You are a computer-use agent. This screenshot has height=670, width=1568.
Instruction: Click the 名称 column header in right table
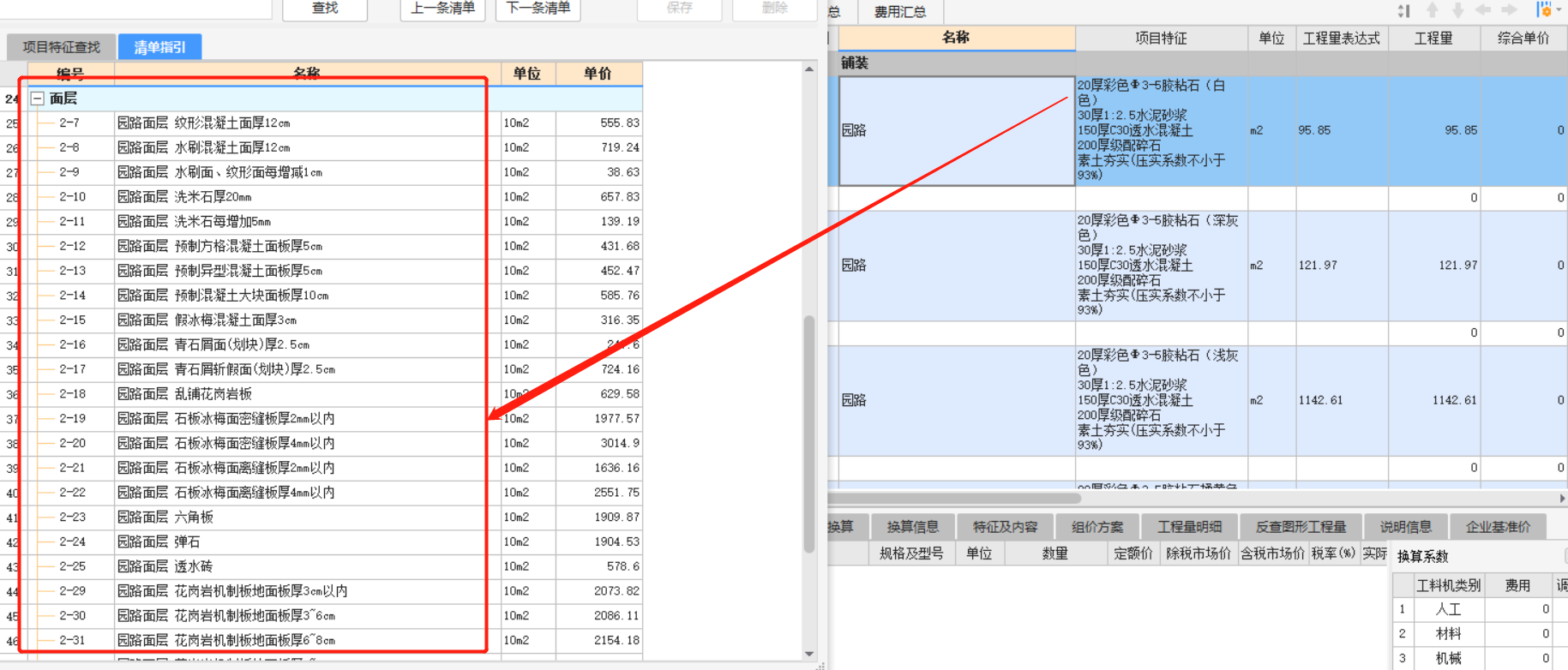coord(956,38)
